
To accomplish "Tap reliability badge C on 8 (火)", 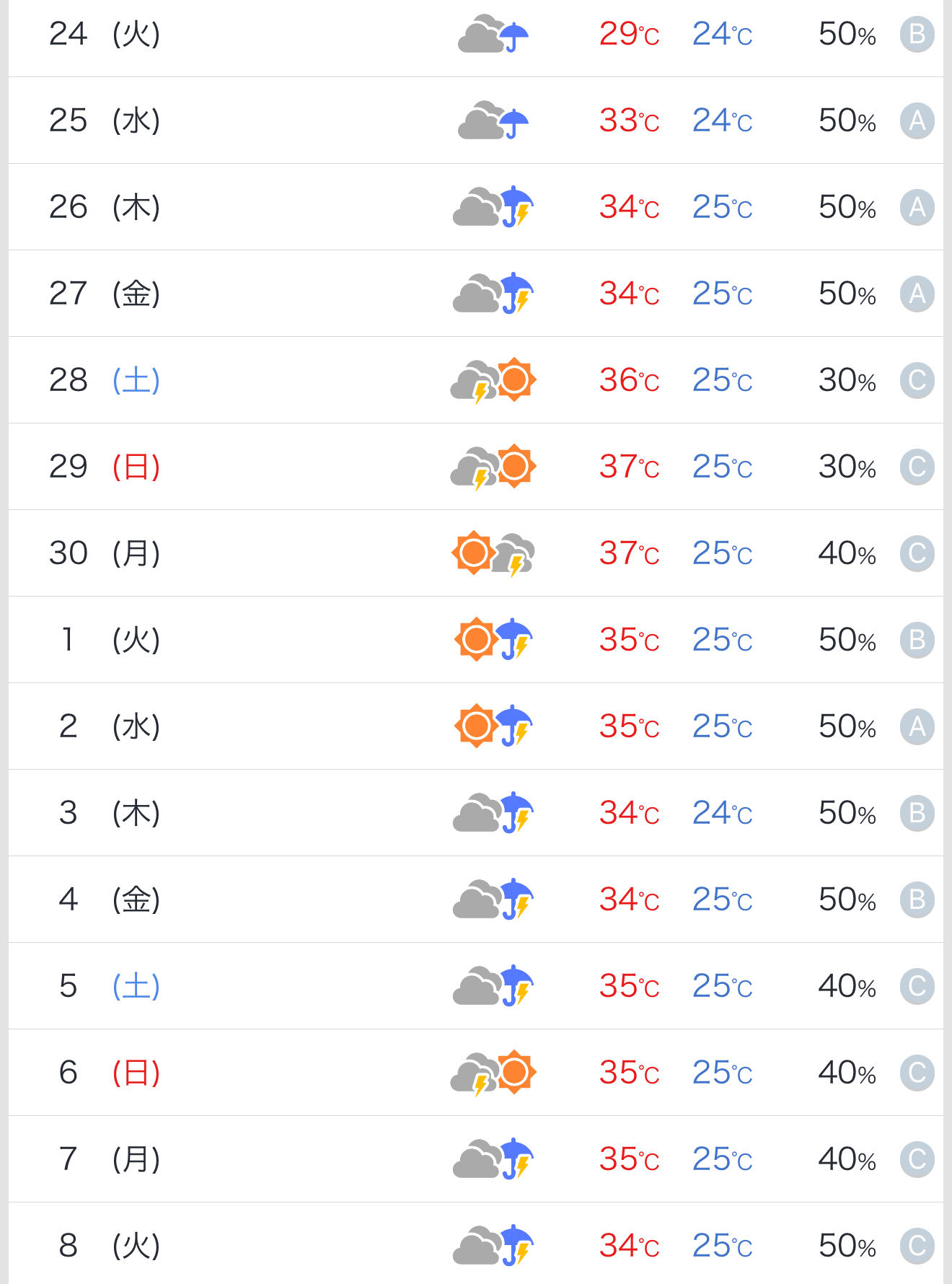I will point(917,1246).
